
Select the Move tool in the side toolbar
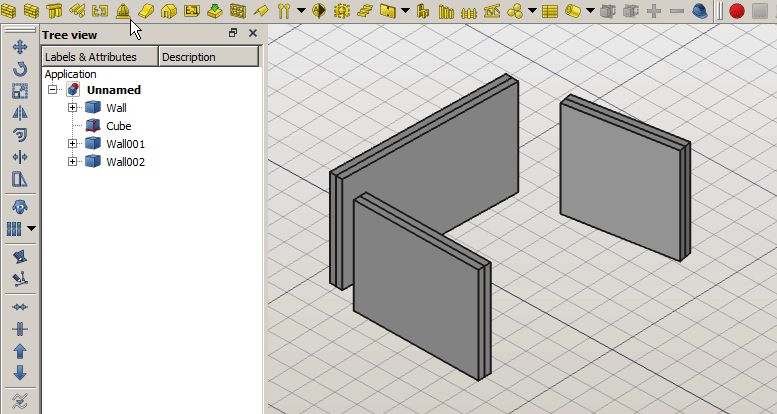[20, 47]
